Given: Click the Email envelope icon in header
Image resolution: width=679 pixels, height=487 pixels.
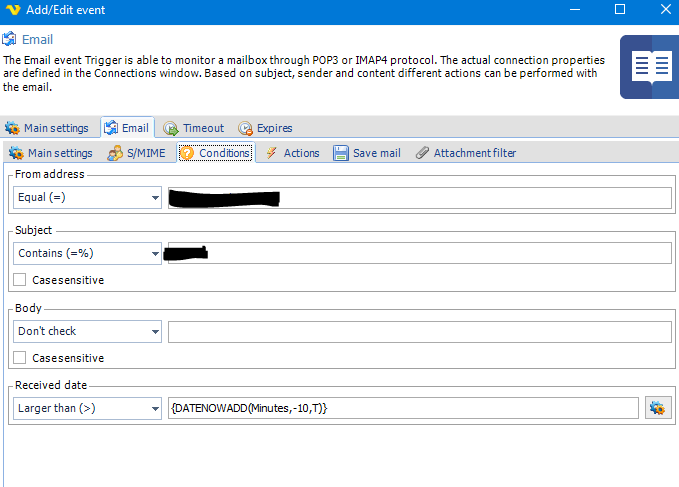Looking at the screenshot, I should 10,40.
